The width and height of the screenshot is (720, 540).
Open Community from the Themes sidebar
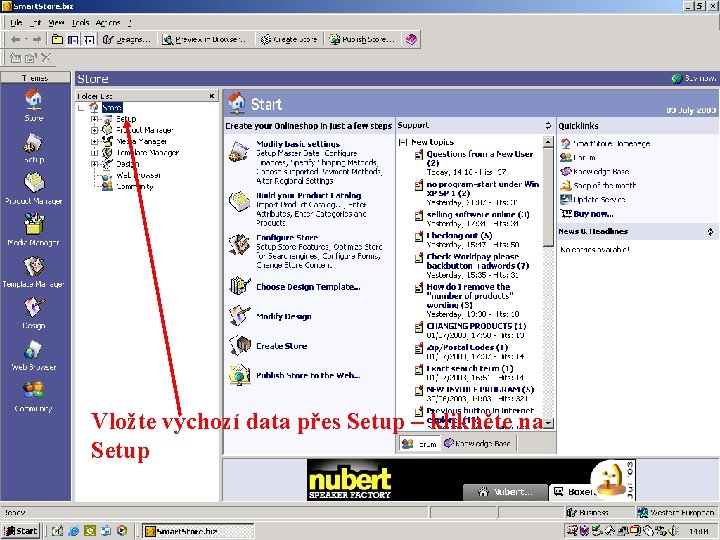pyautogui.click(x=34, y=397)
